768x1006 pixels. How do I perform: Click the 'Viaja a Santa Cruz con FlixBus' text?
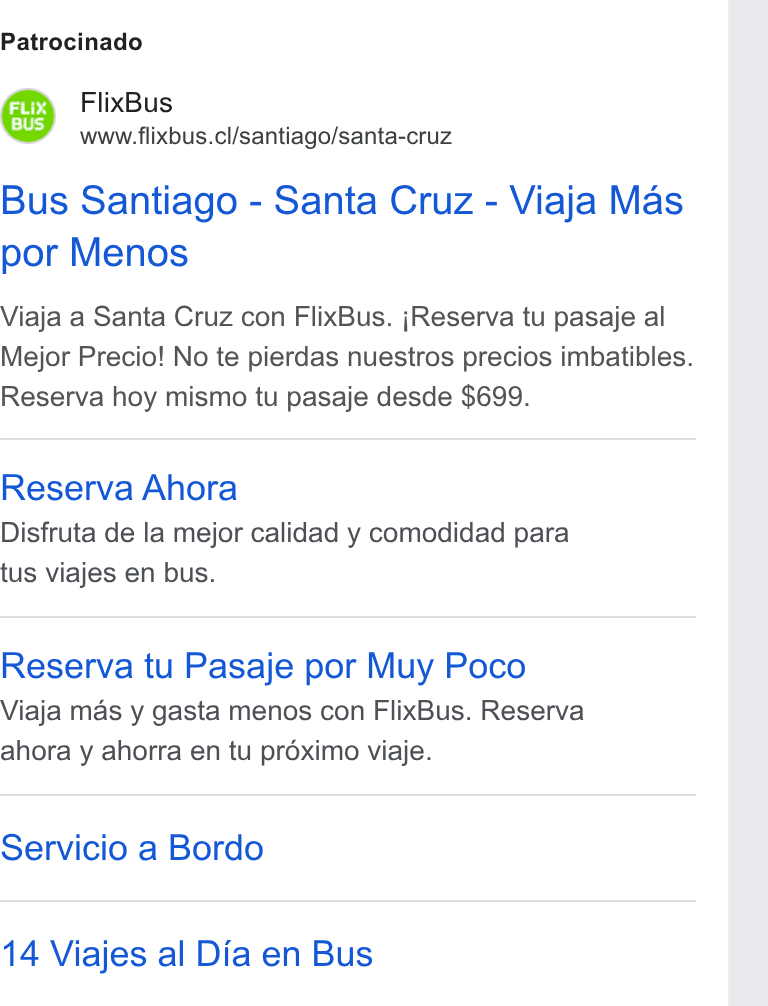pos(196,317)
